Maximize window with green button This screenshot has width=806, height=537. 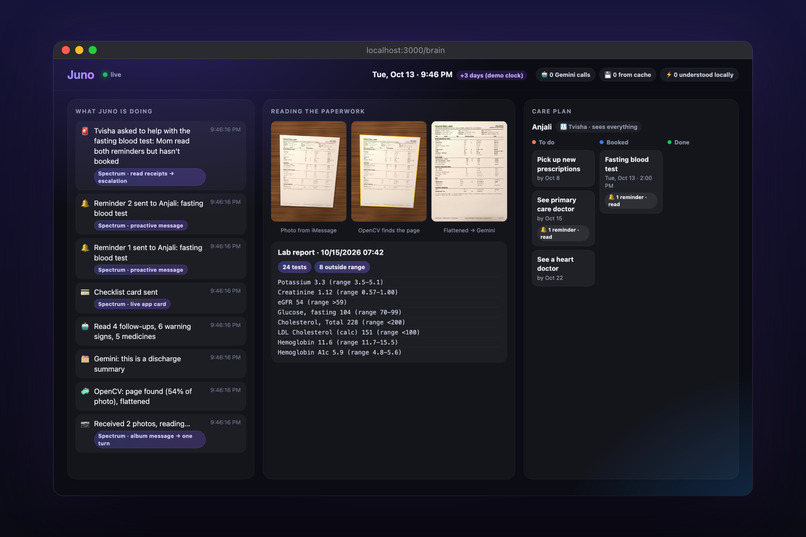[93, 50]
